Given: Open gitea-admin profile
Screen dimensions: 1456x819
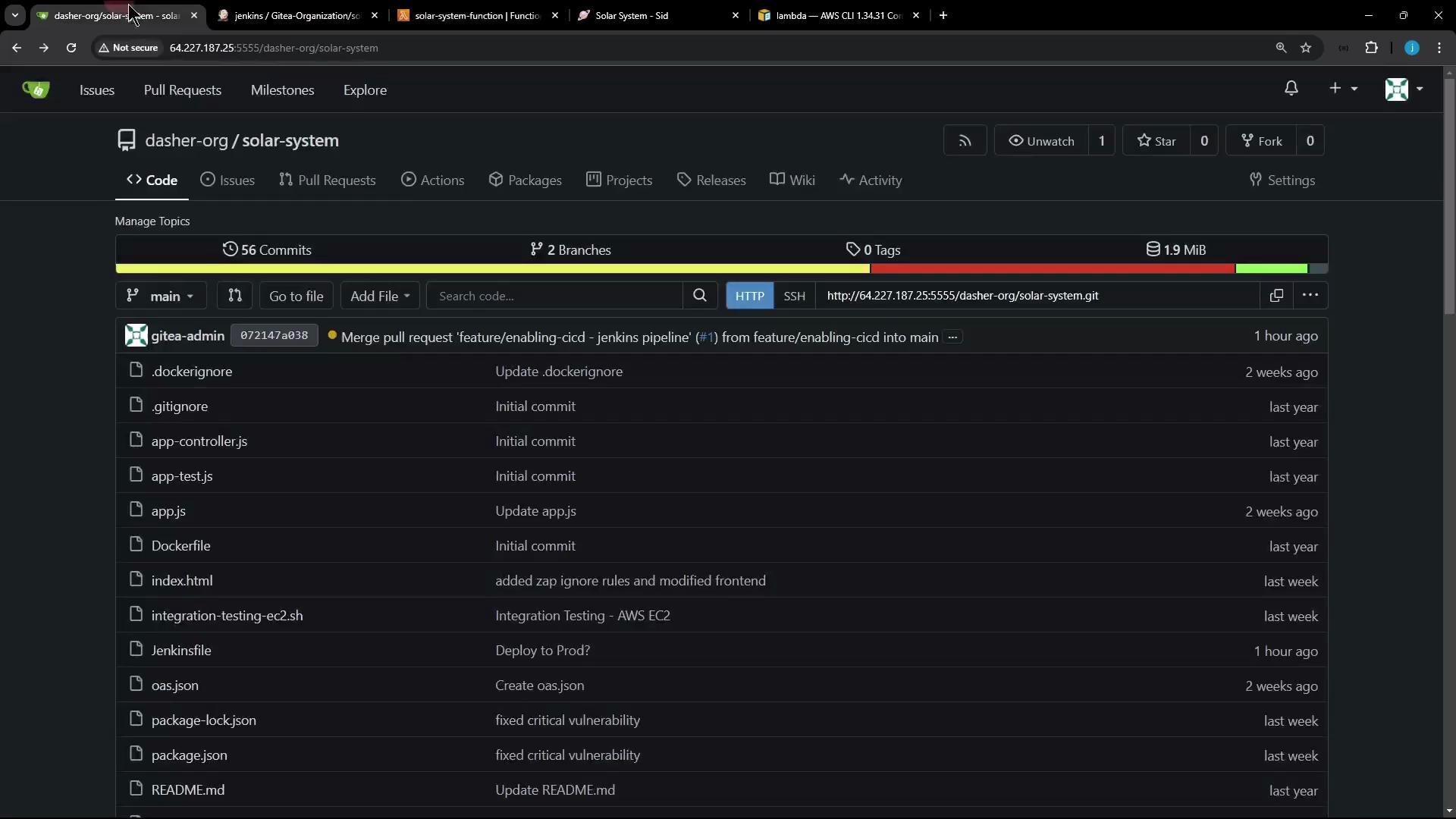Looking at the screenshot, I should point(187,336).
